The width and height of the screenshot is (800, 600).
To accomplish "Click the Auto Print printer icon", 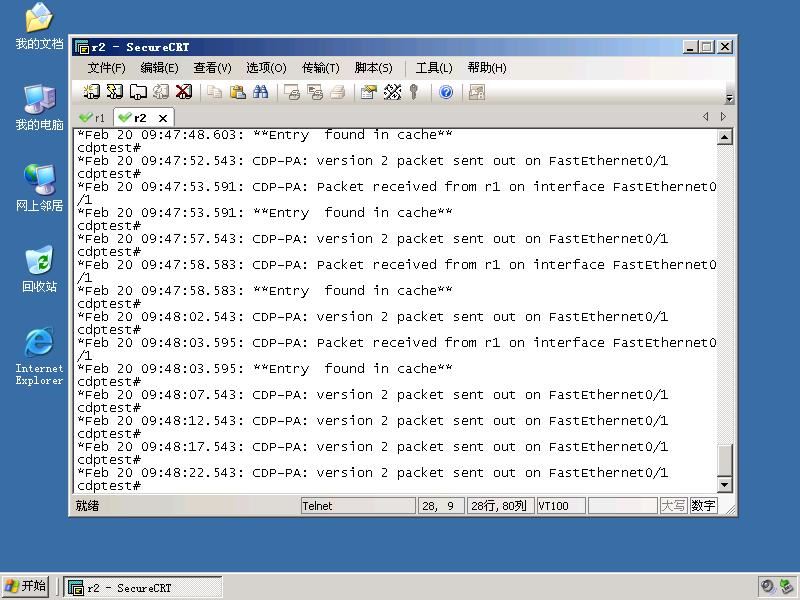I will [x=337, y=92].
